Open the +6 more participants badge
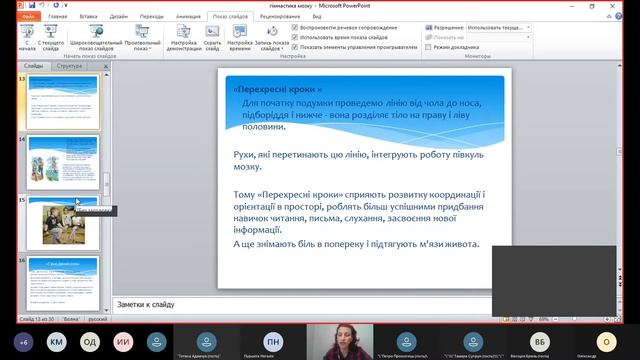The image size is (640, 360). click(23, 342)
